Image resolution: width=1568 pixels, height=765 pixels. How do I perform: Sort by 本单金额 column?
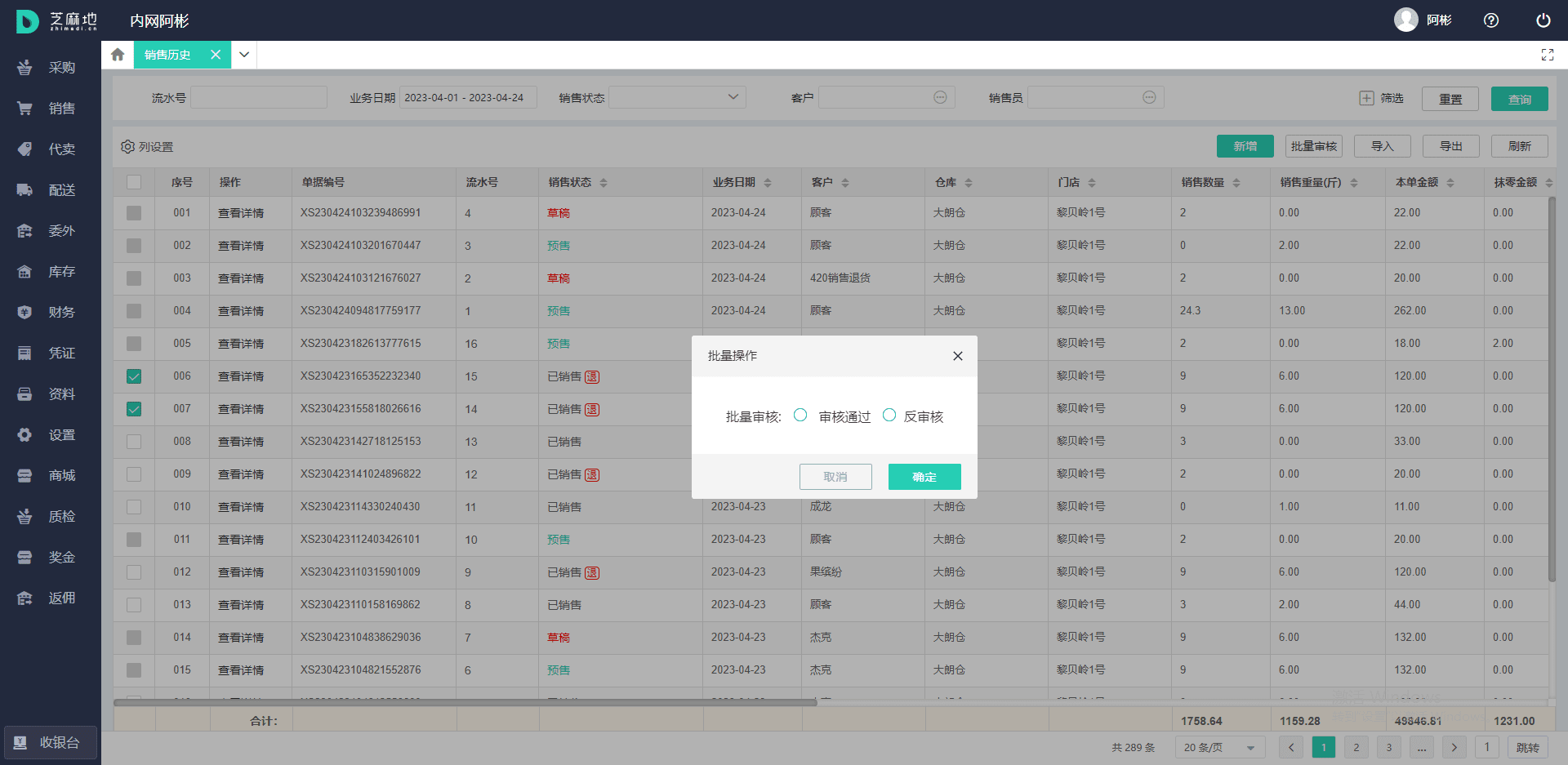1450,183
